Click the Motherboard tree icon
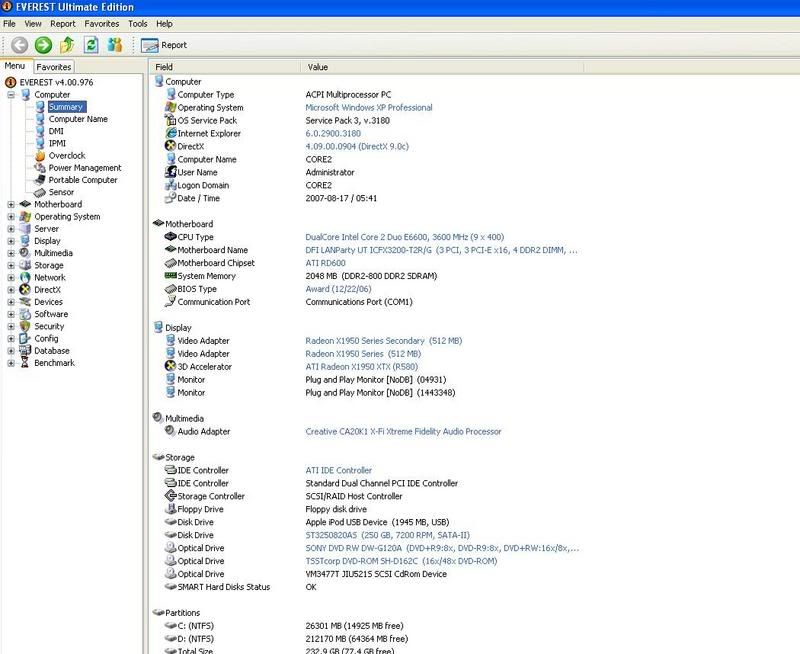The height and width of the screenshot is (654, 800). [x=25, y=204]
